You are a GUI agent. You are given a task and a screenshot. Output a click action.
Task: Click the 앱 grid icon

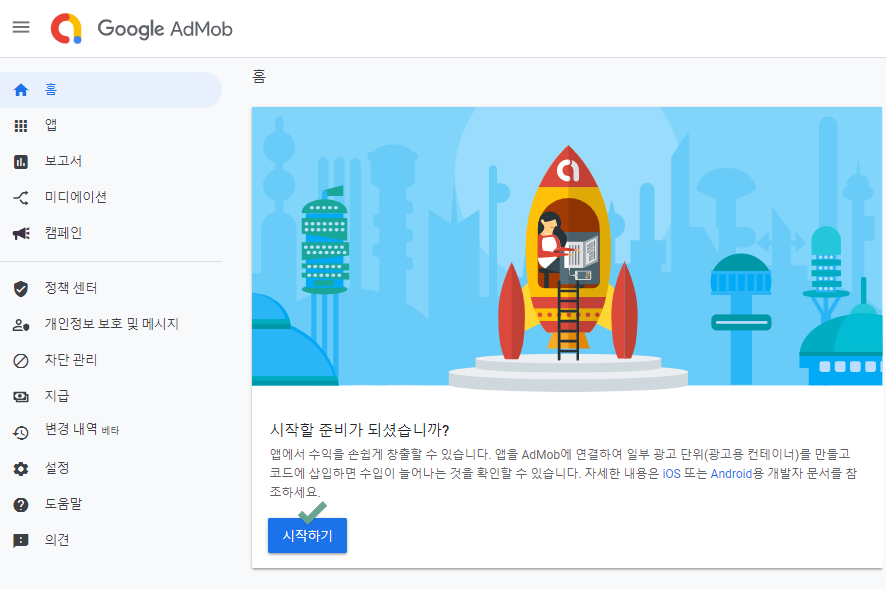point(21,126)
